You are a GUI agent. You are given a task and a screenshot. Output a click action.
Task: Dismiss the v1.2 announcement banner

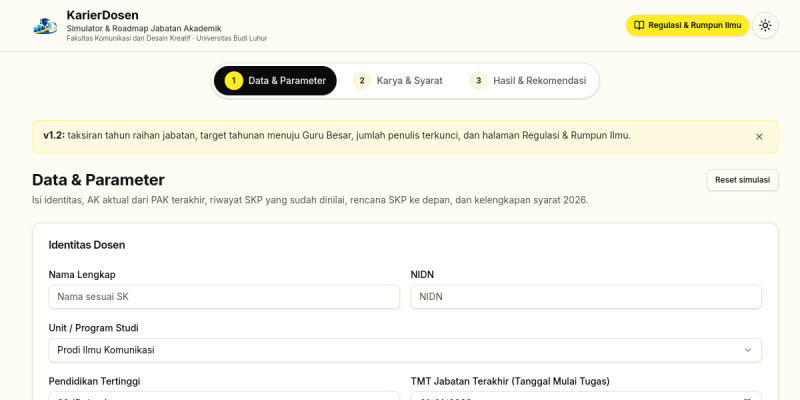click(x=759, y=137)
